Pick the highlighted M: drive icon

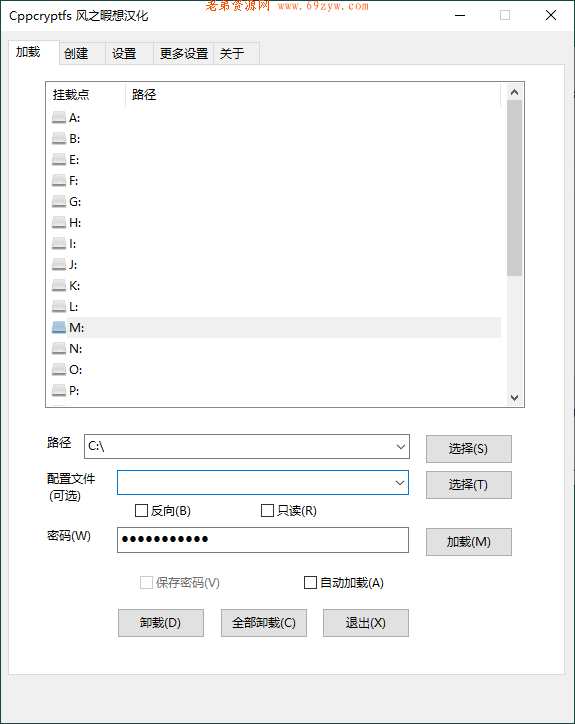(x=59, y=328)
